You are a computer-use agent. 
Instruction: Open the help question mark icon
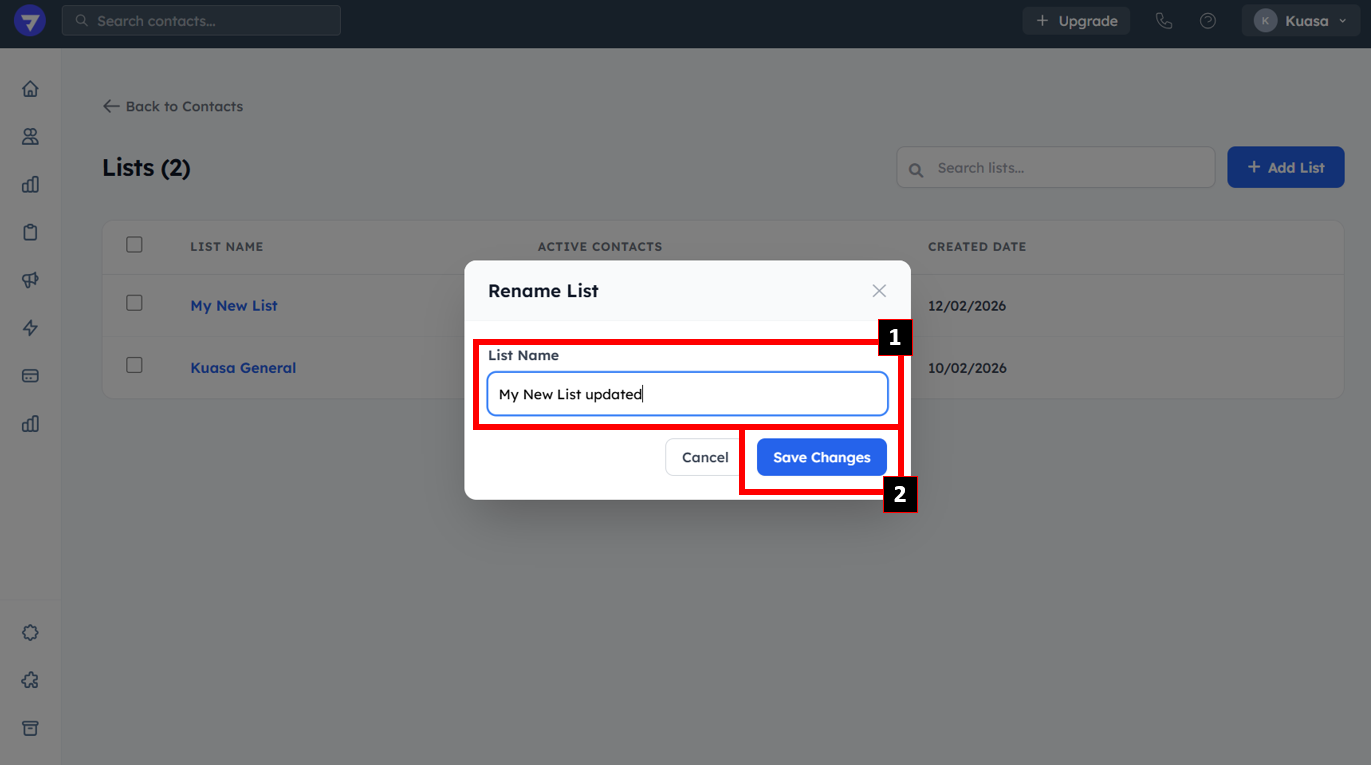point(1208,21)
